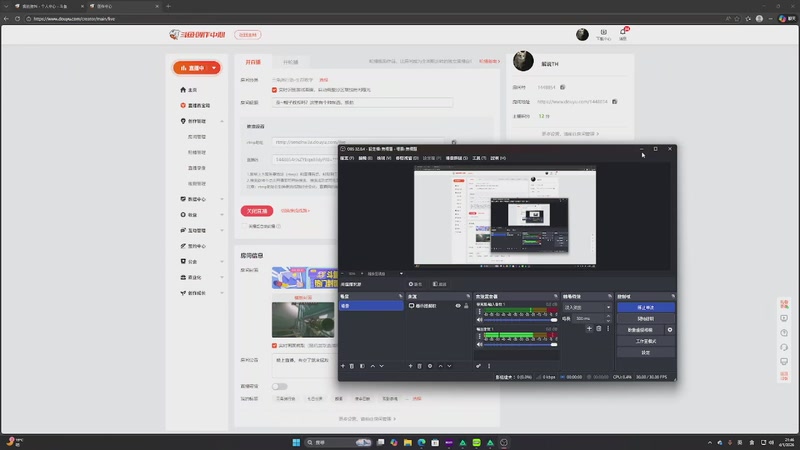
Task: Mute the mic channel speaker icon
Action: click(480, 320)
